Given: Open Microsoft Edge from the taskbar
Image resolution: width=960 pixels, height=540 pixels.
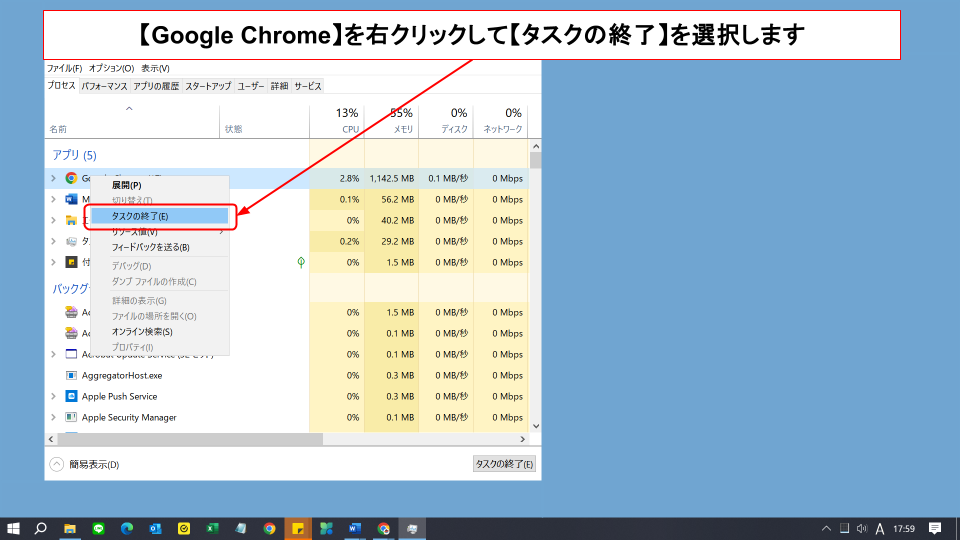Looking at the screenshot, I should (x=127, y=528).
